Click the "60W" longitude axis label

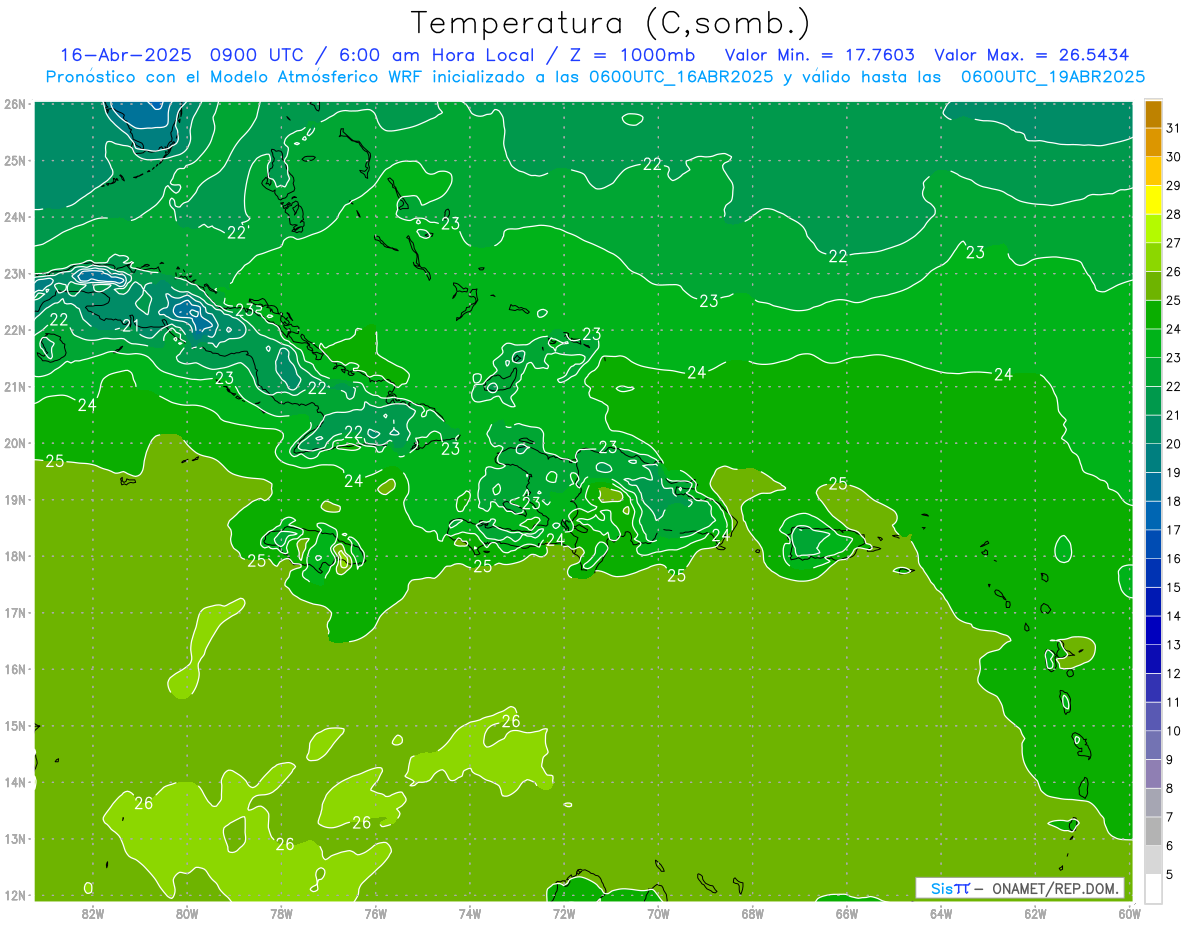point(1129,914)
